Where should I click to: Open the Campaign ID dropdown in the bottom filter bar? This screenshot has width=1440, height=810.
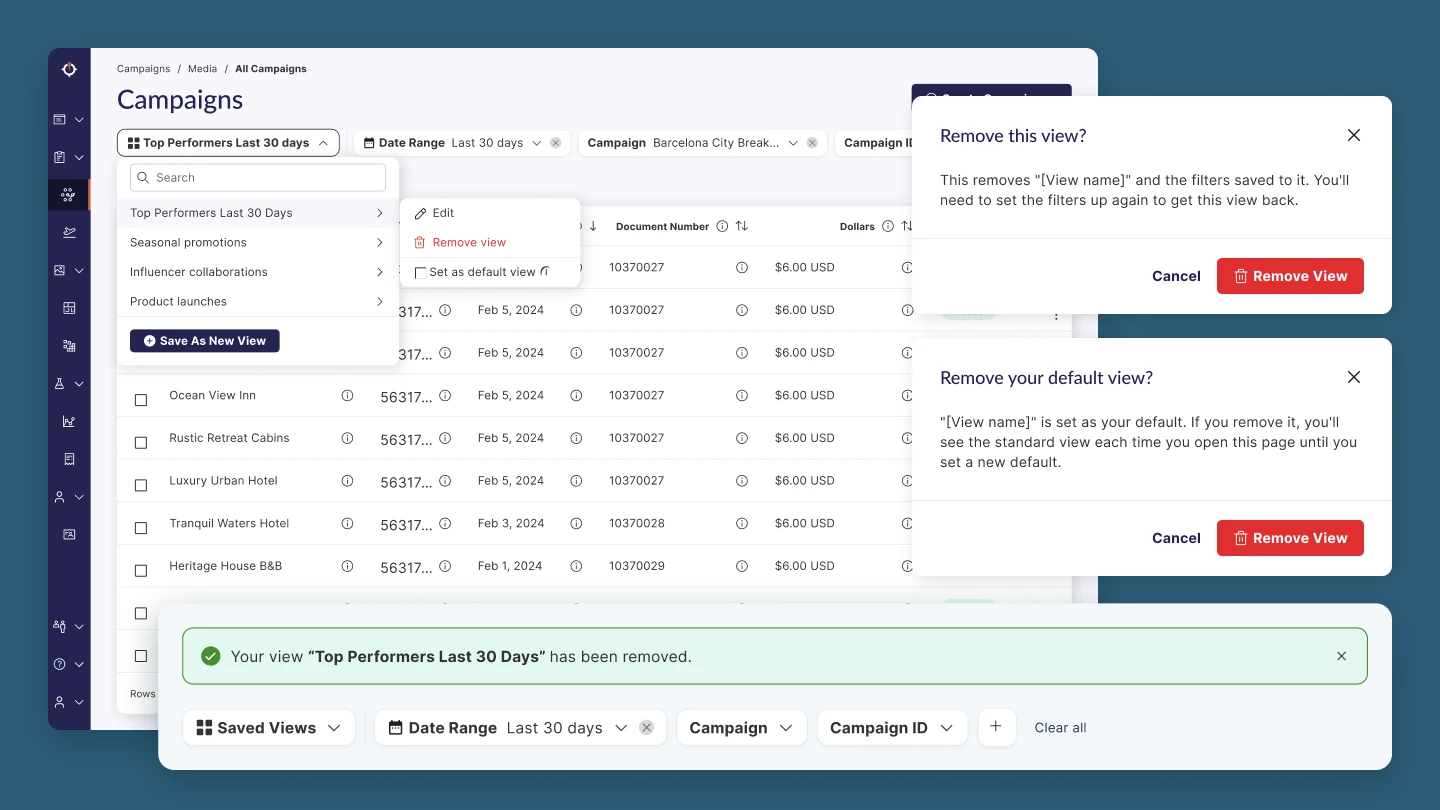[x=892, y=728]
